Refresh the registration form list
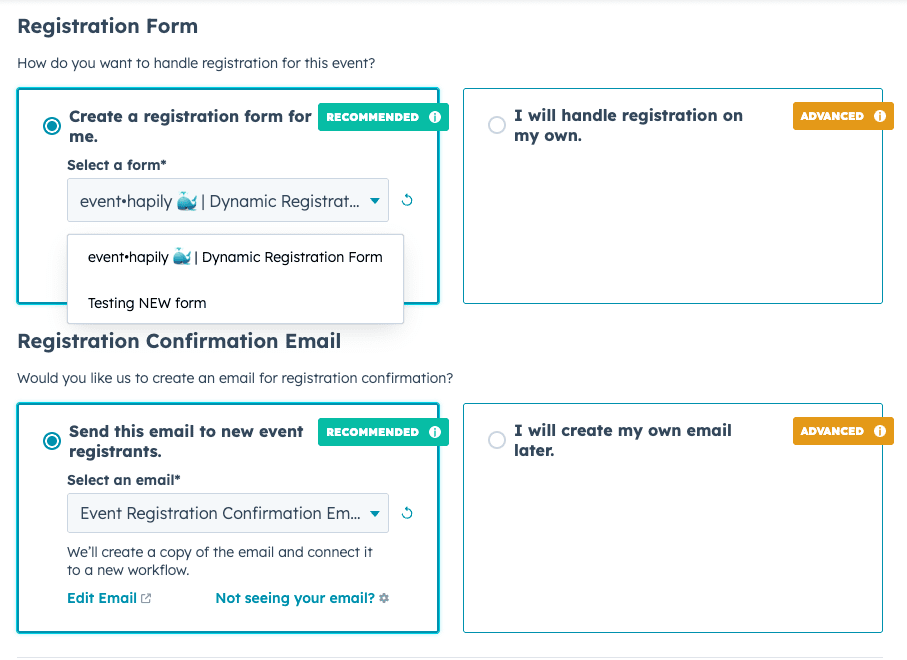The width and height of the screenshot is (907, 660). [x=407, y=200]
